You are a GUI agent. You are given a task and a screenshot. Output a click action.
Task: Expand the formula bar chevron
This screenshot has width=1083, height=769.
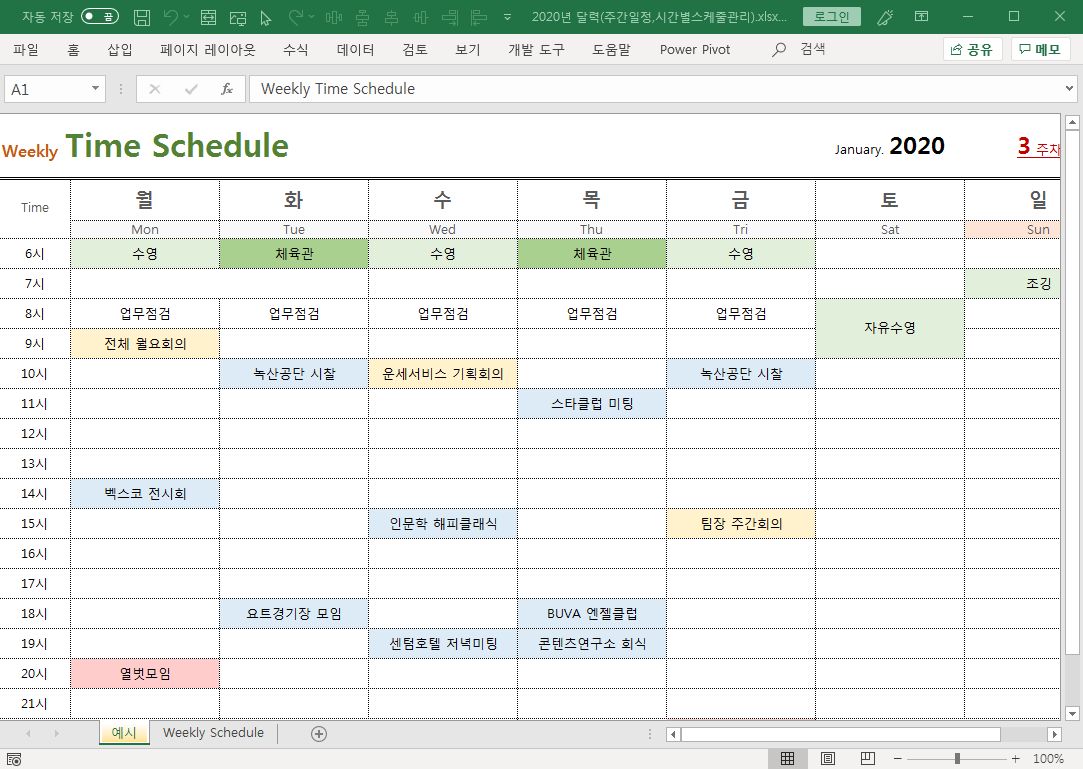(x=1069, y=88)
